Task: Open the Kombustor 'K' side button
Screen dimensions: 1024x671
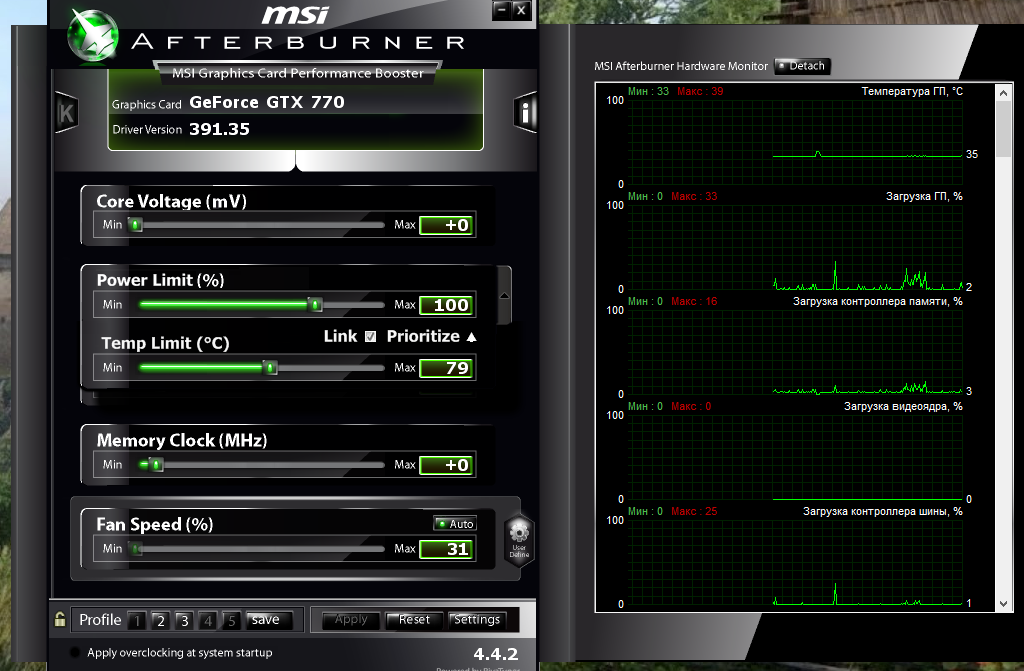Action: [x=67, y=113]
